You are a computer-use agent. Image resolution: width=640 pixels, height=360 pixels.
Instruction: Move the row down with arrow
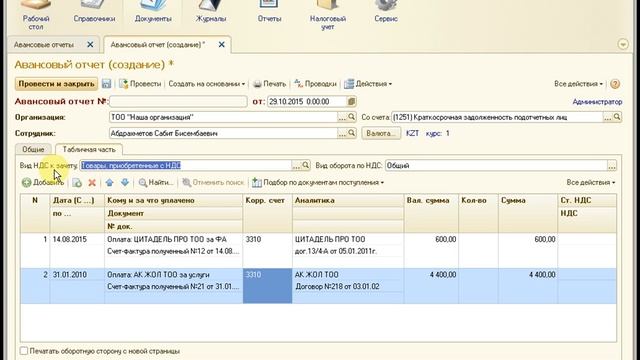[125, 182]
